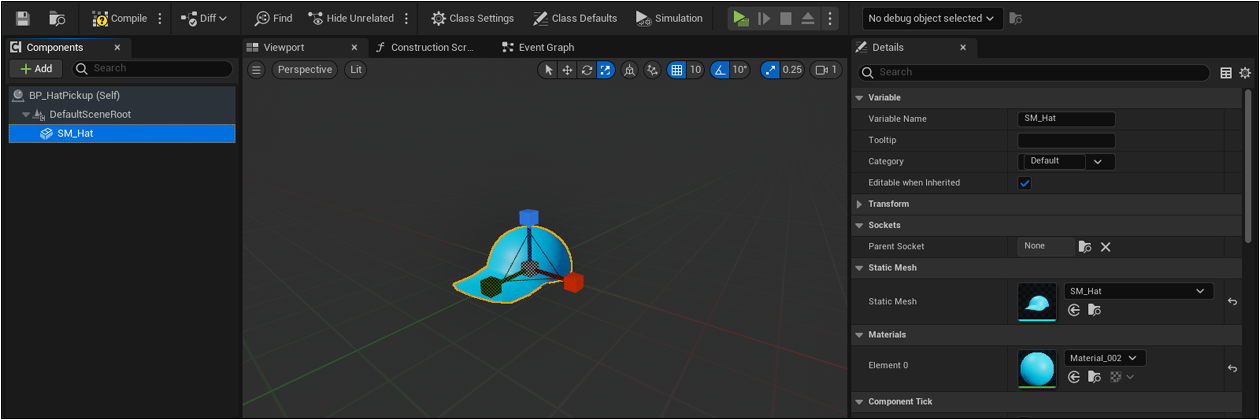Choose the Select mode cursor icon
The width and height of the screenshot is (1260, 420).
pos(548,70)
